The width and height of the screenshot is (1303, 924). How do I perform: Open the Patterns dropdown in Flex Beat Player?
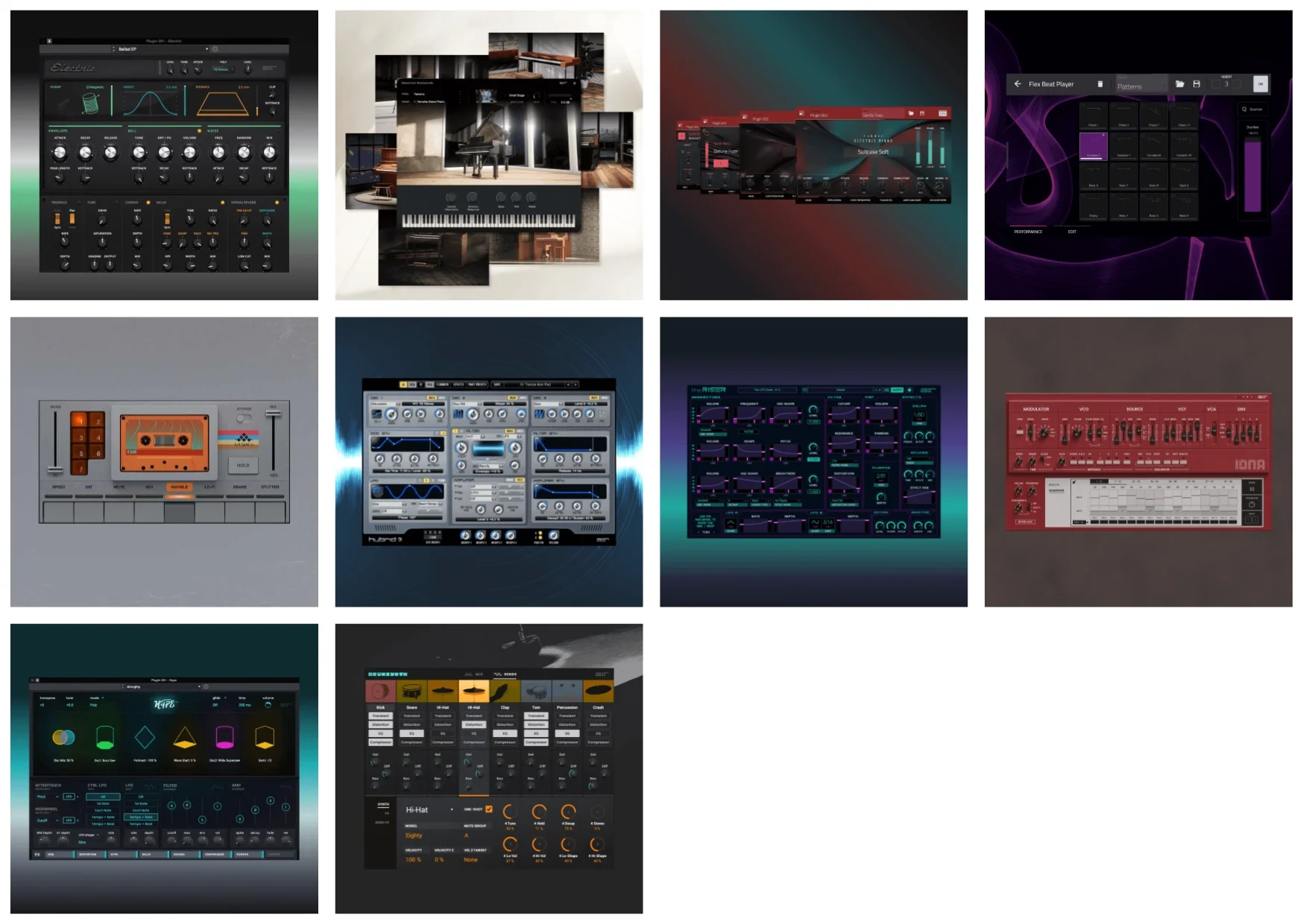coord(1141,86)
